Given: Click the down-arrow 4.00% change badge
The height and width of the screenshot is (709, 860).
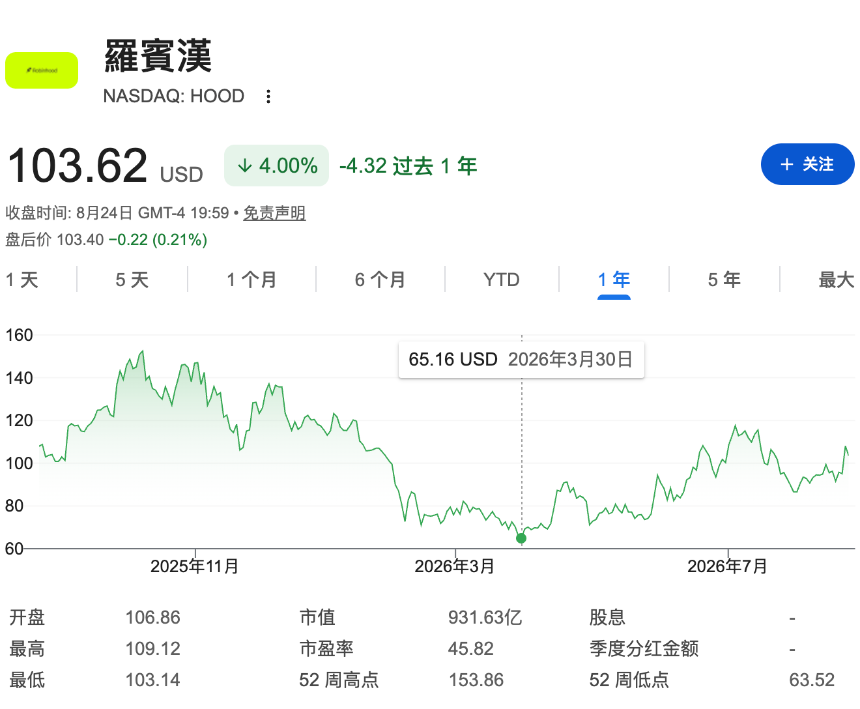Looking at the screenshot, I should (276, 166).
